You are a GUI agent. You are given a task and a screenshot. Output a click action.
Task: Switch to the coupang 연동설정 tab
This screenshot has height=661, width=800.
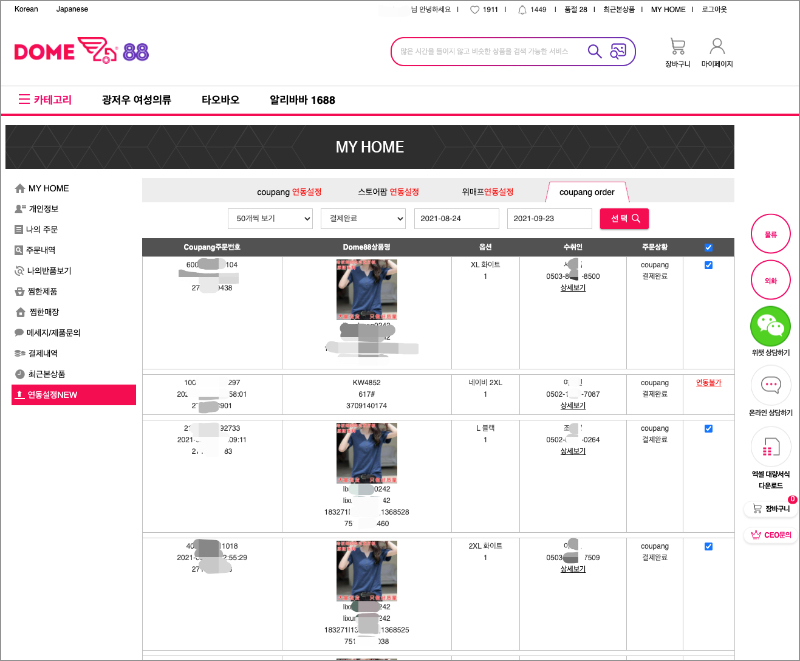tap(289, 191)
